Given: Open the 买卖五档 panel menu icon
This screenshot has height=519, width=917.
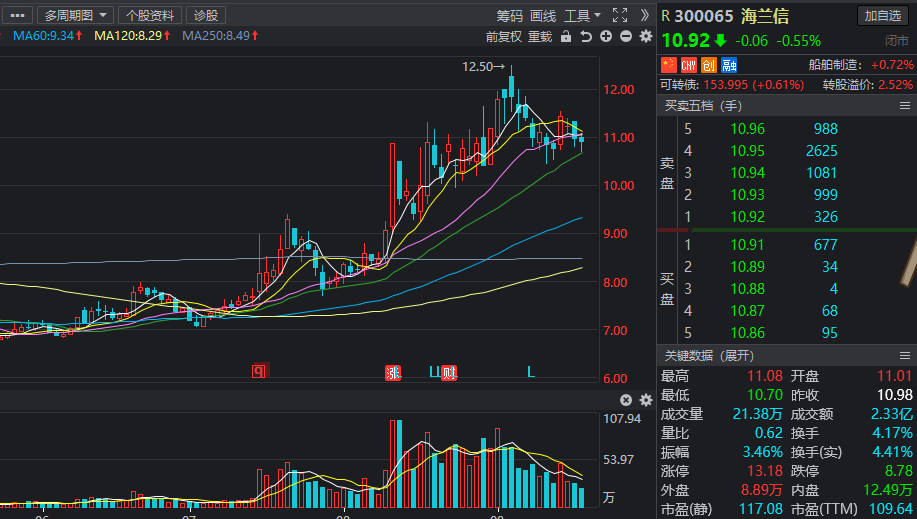Looking at the screenshot, I should [x=905, y=106].
